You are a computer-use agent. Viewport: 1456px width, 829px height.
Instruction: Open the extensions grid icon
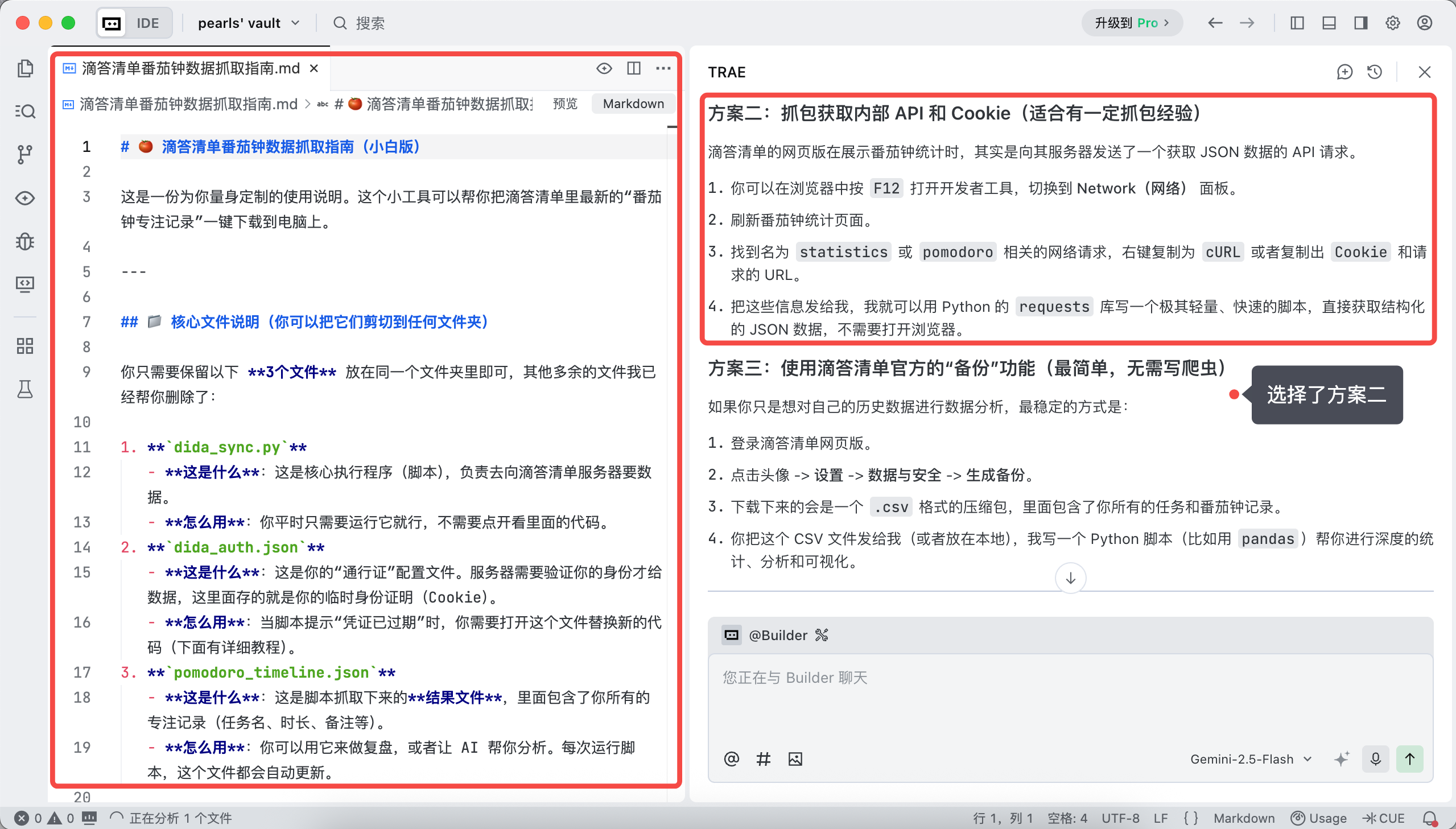click(25, 345)
